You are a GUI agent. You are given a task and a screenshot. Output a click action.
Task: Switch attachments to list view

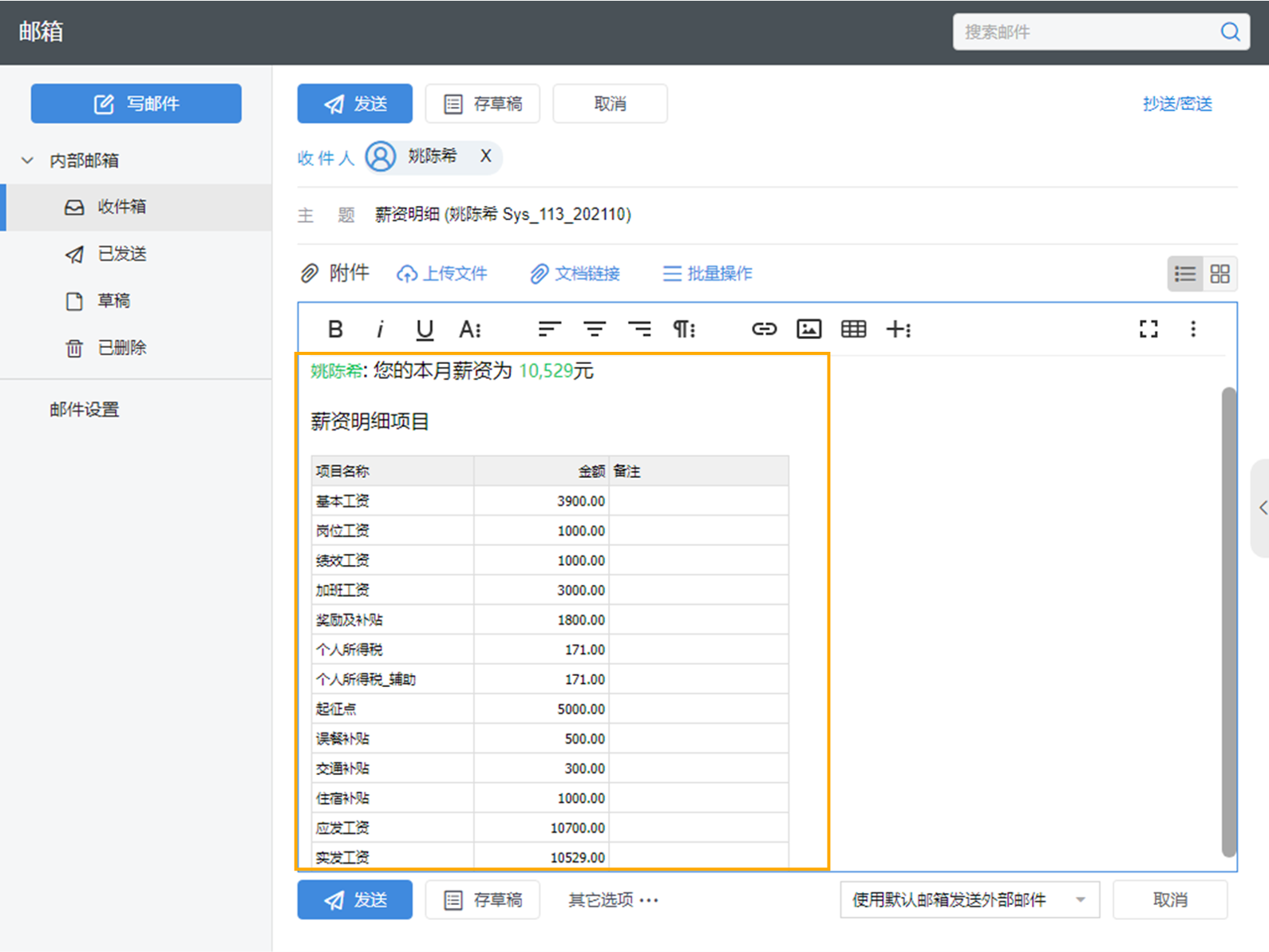pos(1185,274)
